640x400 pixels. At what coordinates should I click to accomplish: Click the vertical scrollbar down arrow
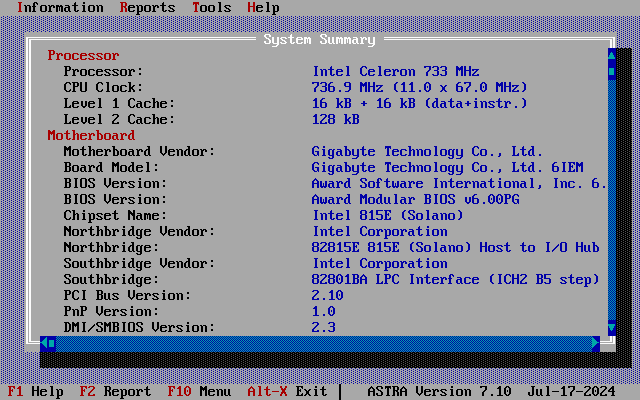coord(611,327)
